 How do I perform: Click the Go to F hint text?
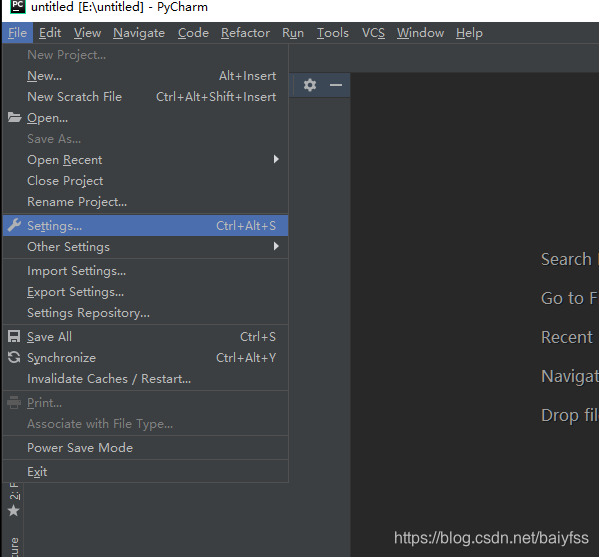click(x=569, y=298)
